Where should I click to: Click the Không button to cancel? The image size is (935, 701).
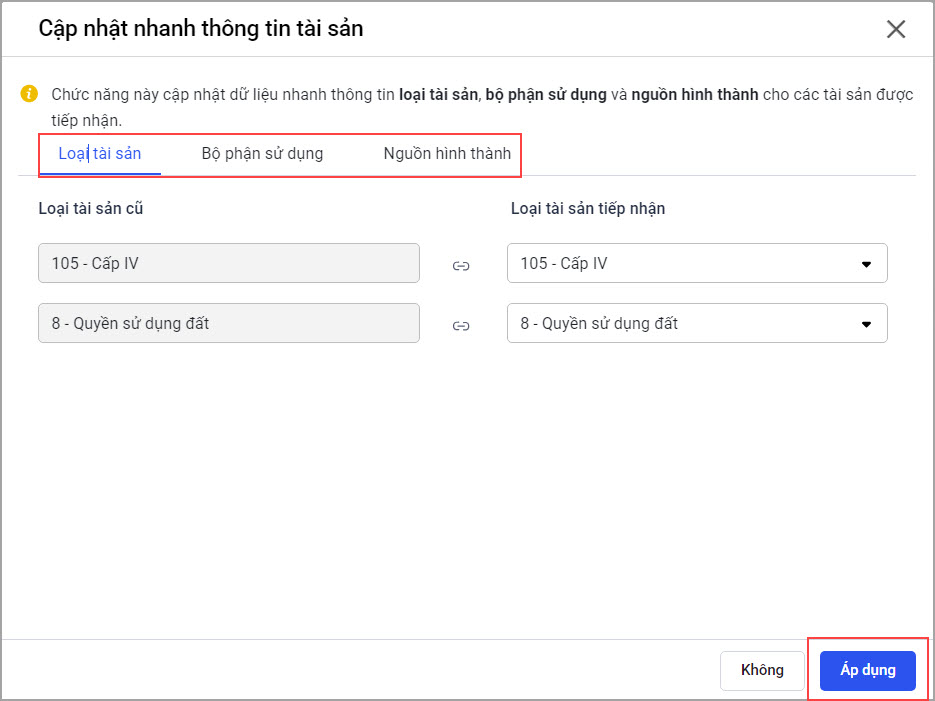pos(762,670)
